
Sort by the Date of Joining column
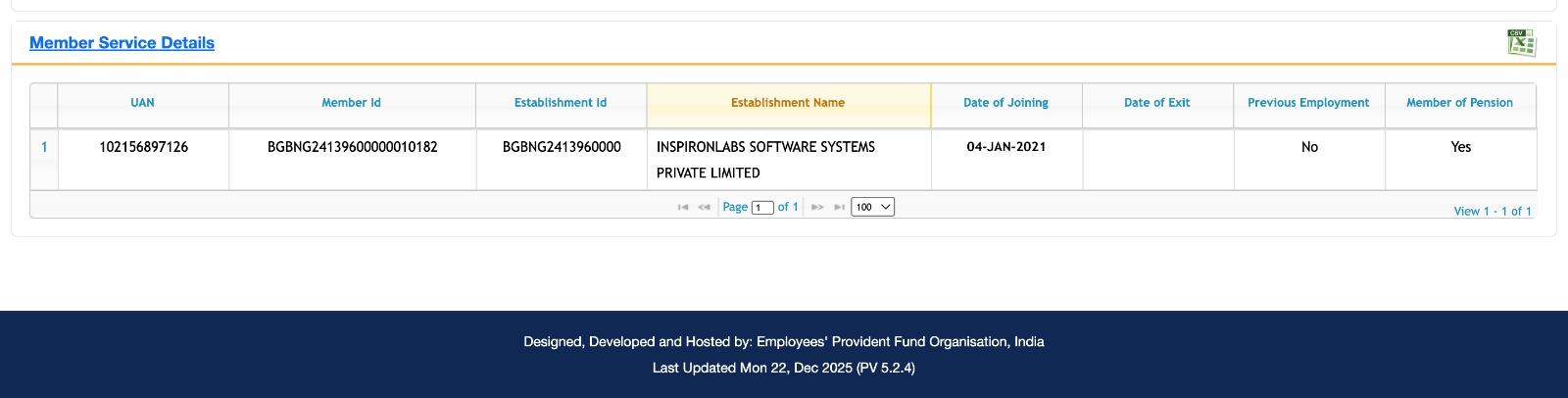click(x=1005, y=103)
